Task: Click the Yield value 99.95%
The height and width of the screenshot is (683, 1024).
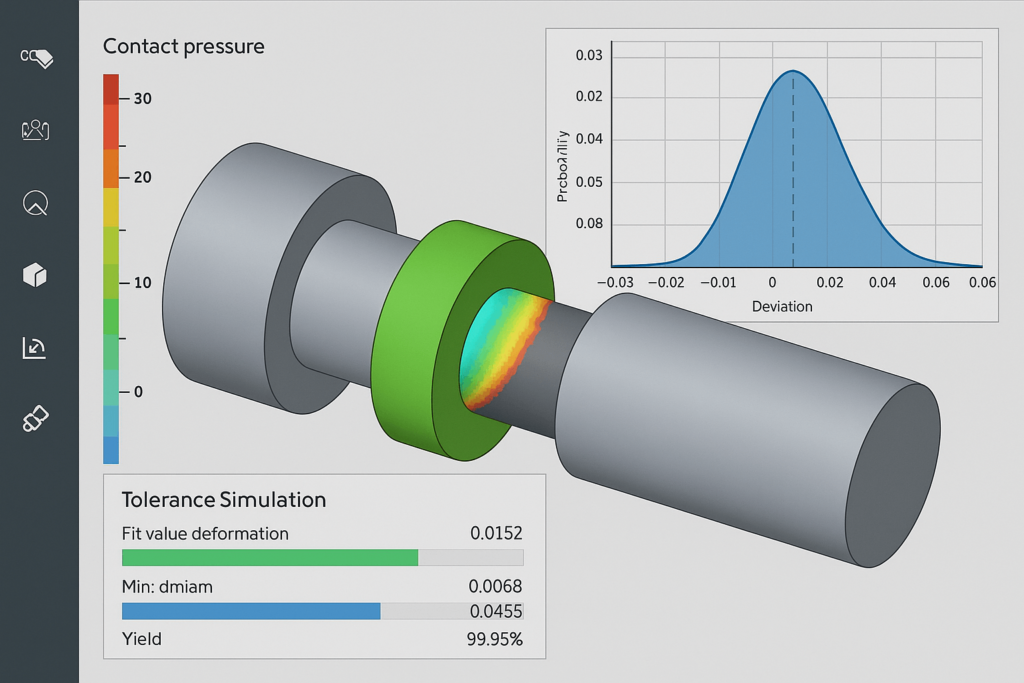Action: click(x=494, y=639)
